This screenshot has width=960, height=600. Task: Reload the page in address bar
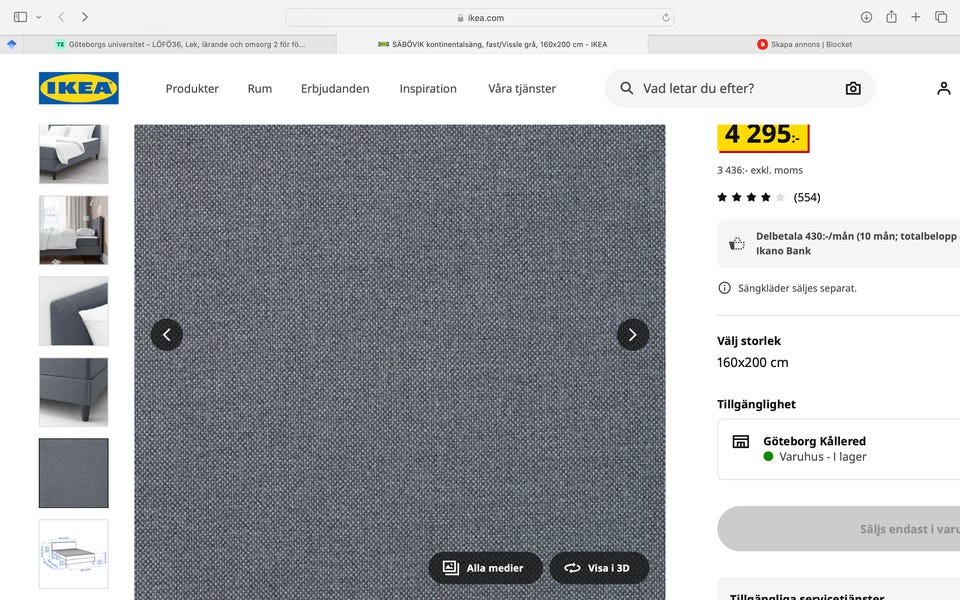665,17
